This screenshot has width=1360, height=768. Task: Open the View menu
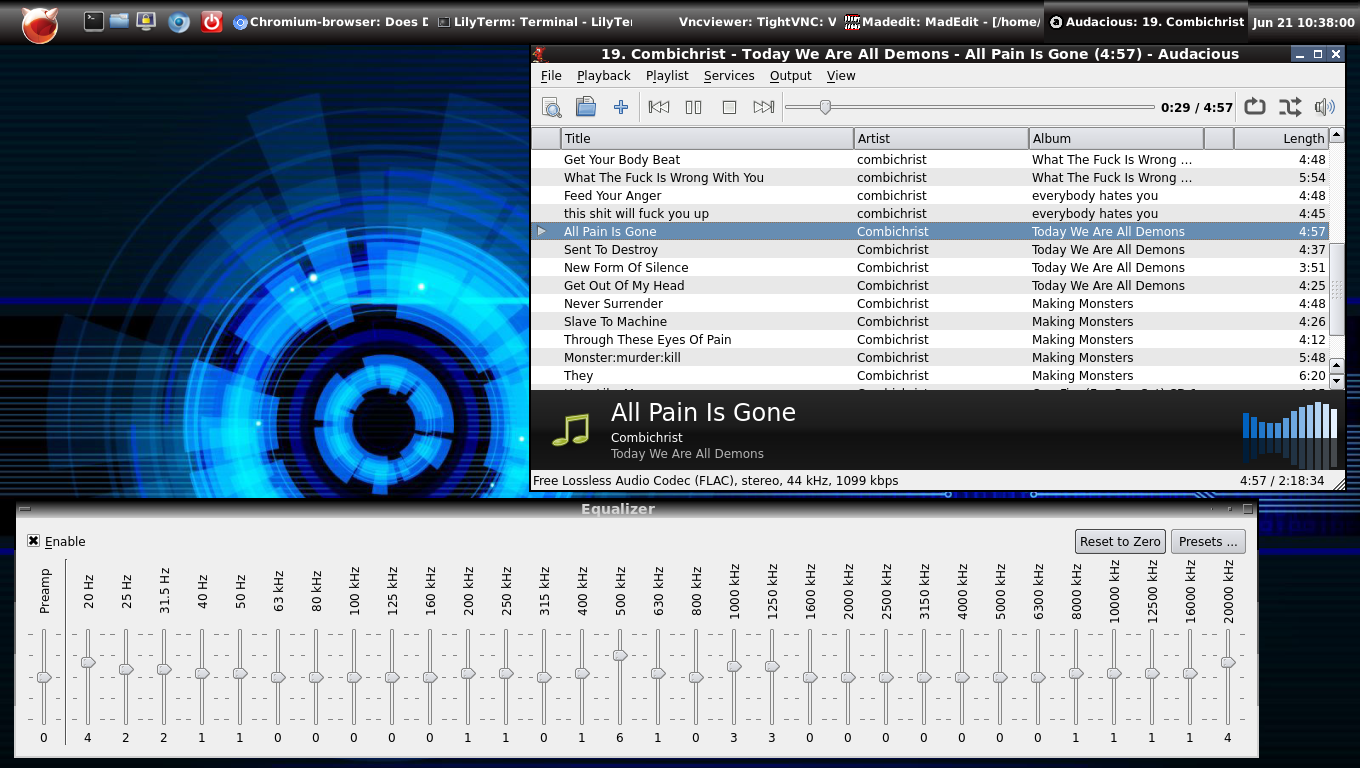point(841,76)
